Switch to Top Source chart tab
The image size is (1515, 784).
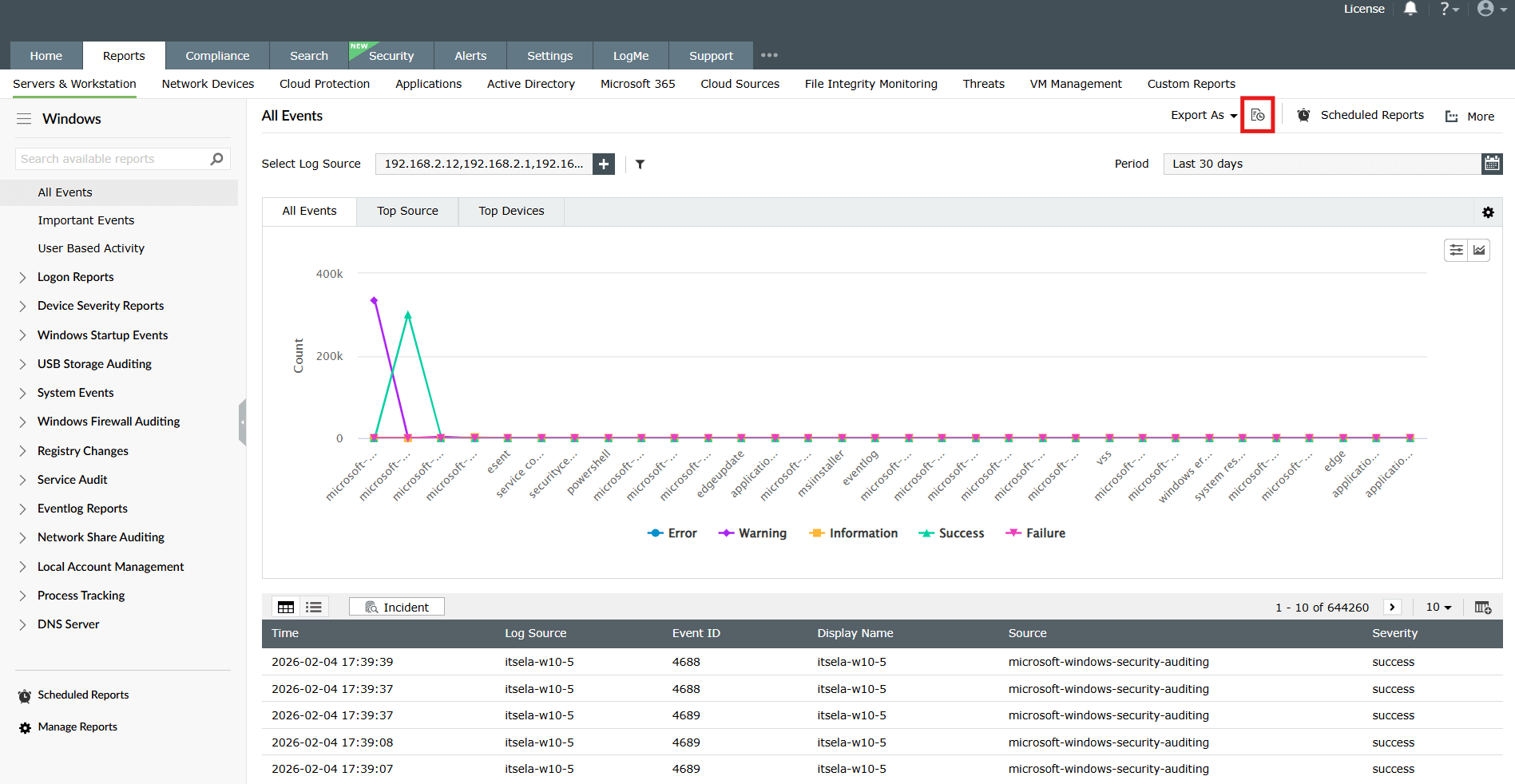407,212
